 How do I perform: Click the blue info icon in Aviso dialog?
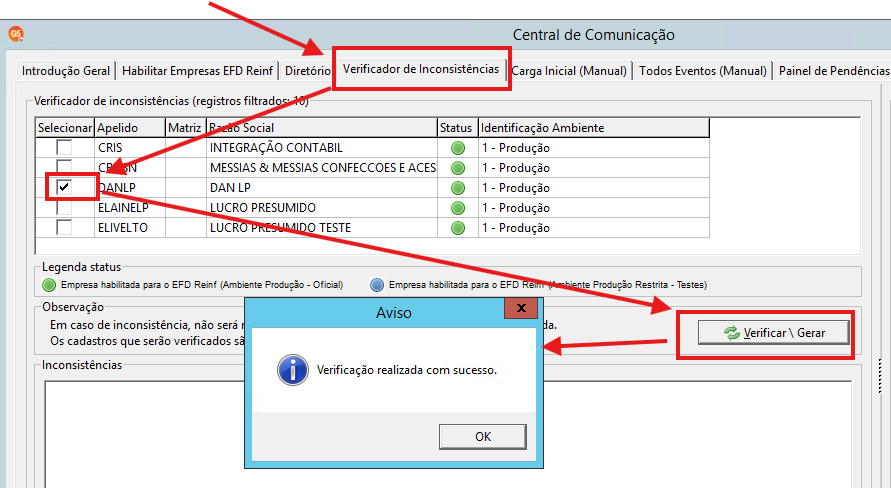coord(293,370)
